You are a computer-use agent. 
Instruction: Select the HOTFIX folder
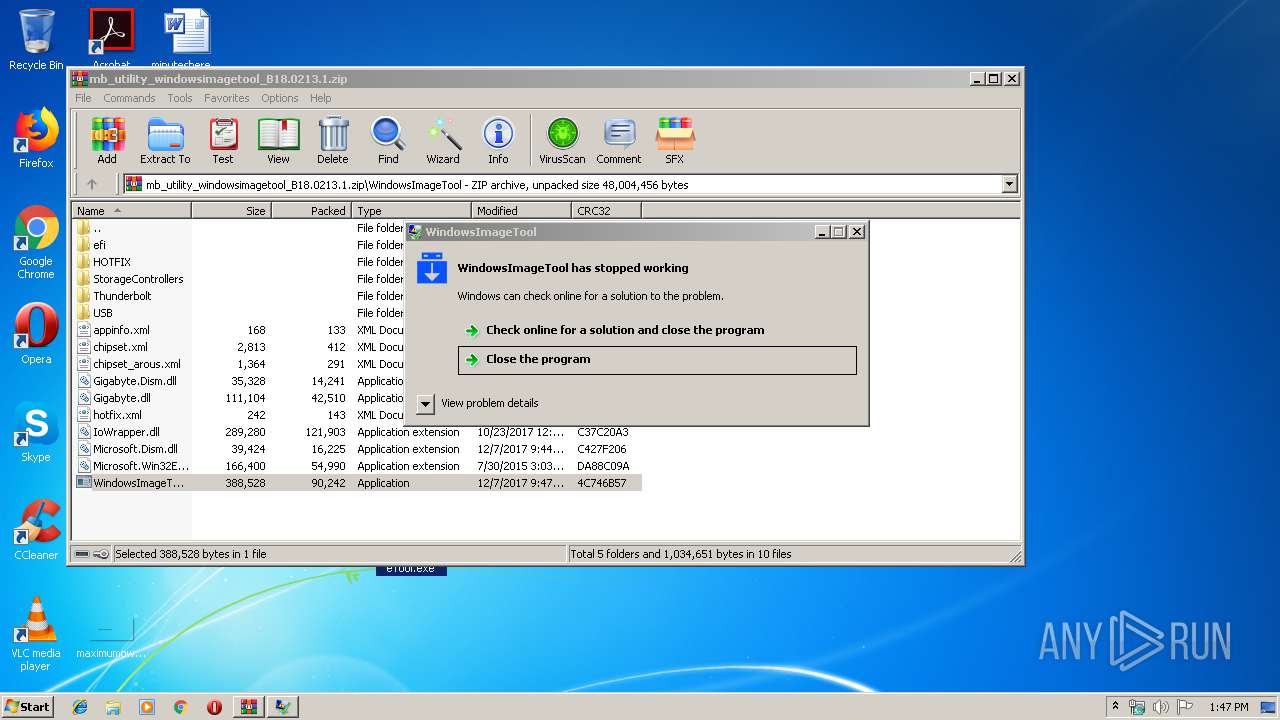[x=112, y=262]
